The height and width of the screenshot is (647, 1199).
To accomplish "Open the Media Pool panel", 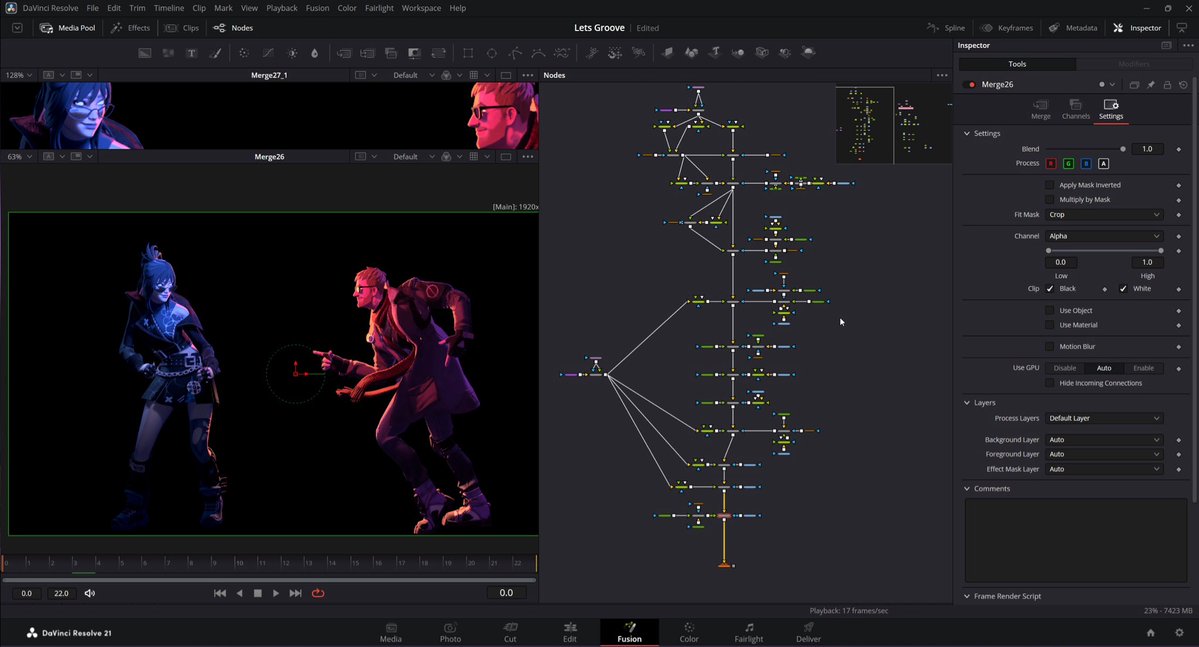I will coord(68,28).
